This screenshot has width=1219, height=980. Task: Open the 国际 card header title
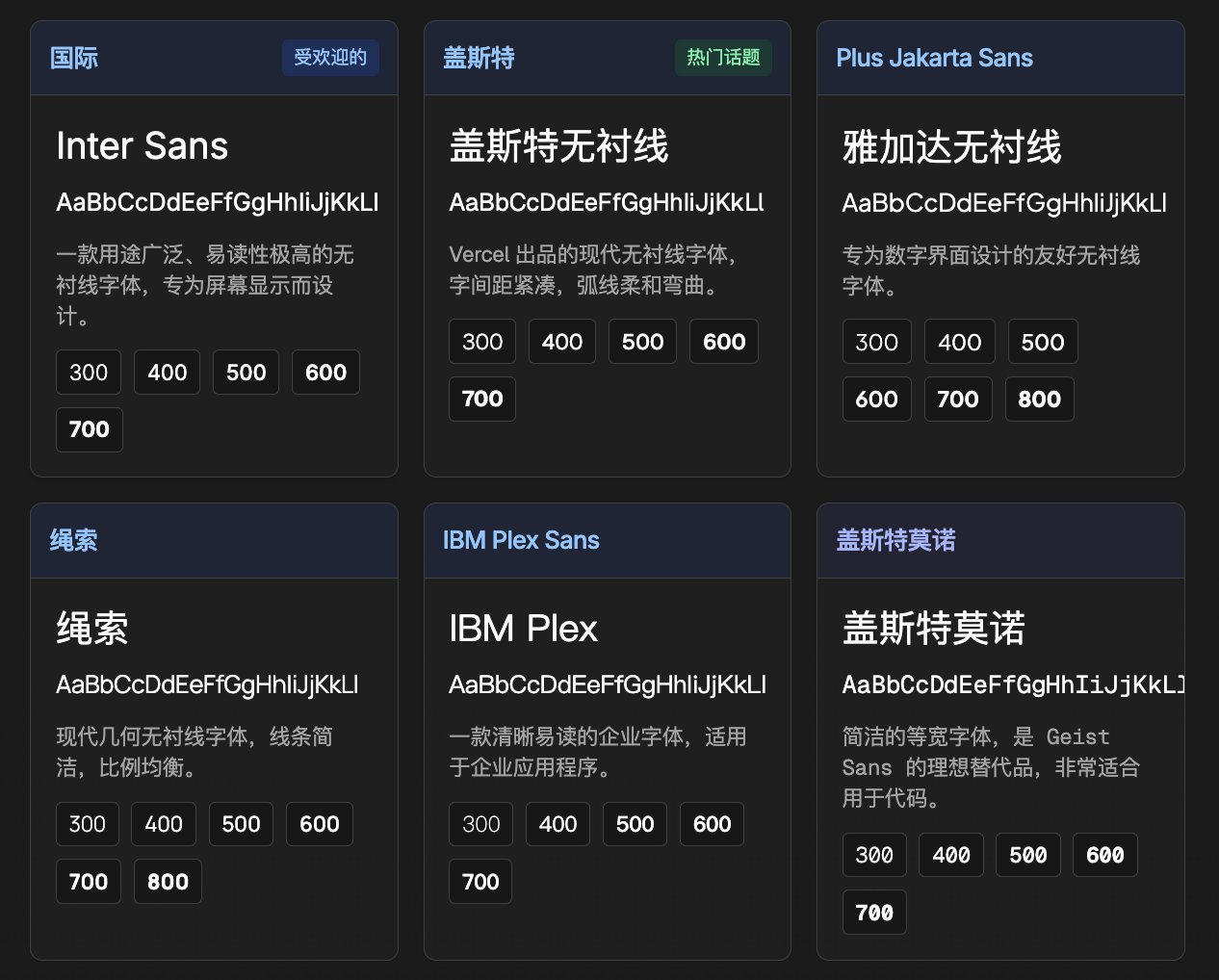[x=74, y=58]
